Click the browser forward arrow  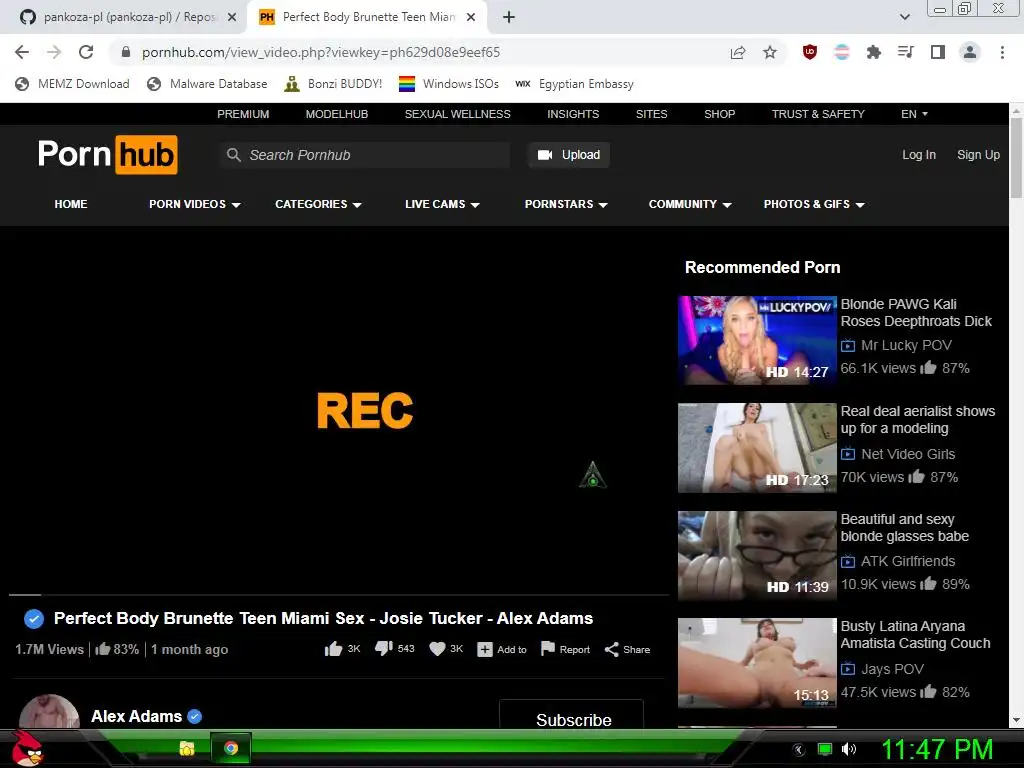click(x=54, y=52)
